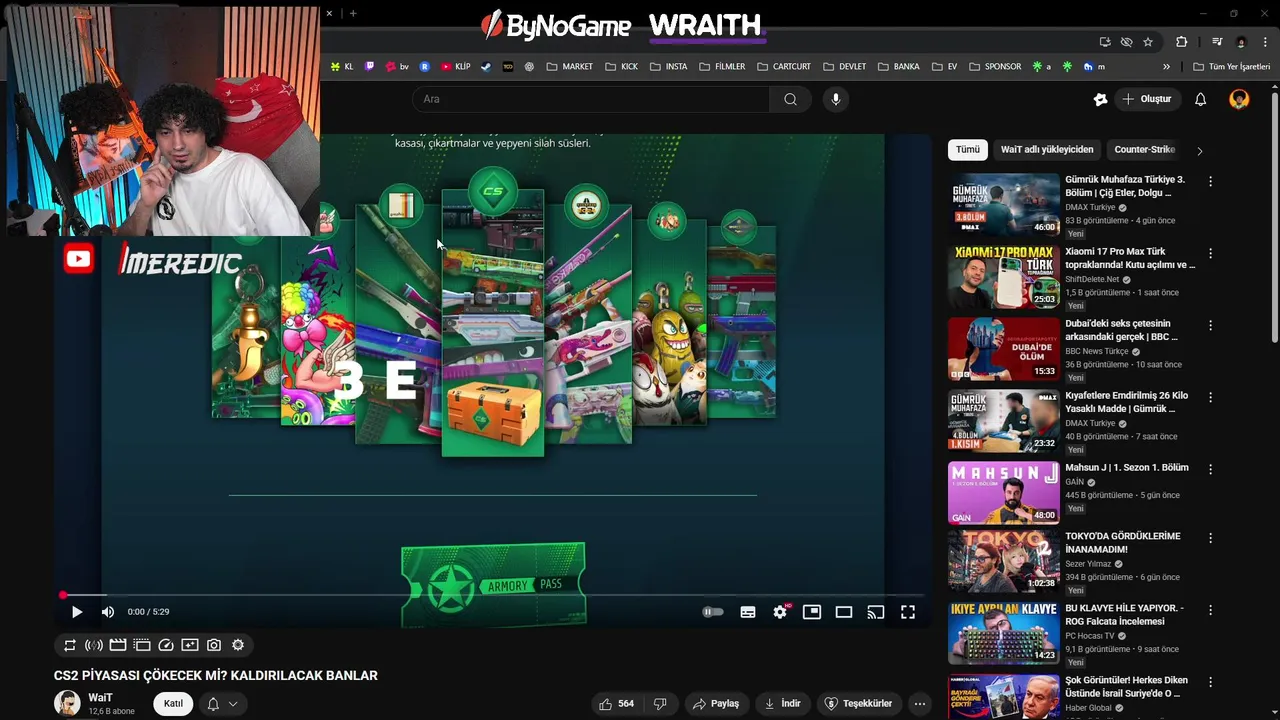
Task: Click the Paylaş share button
Action: [x=716, y=704]
